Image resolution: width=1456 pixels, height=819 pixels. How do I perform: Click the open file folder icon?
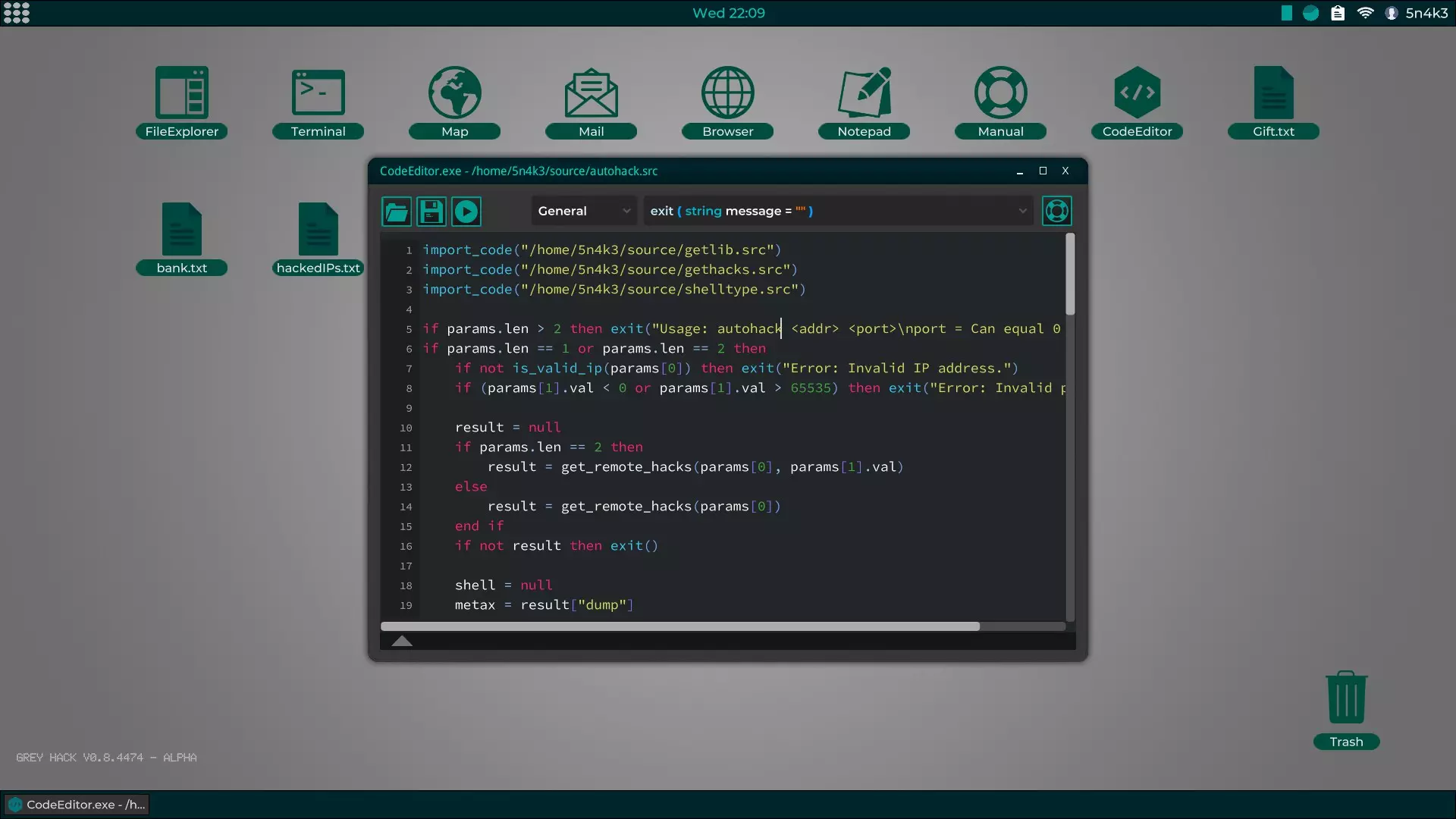(x=396, y=212)
